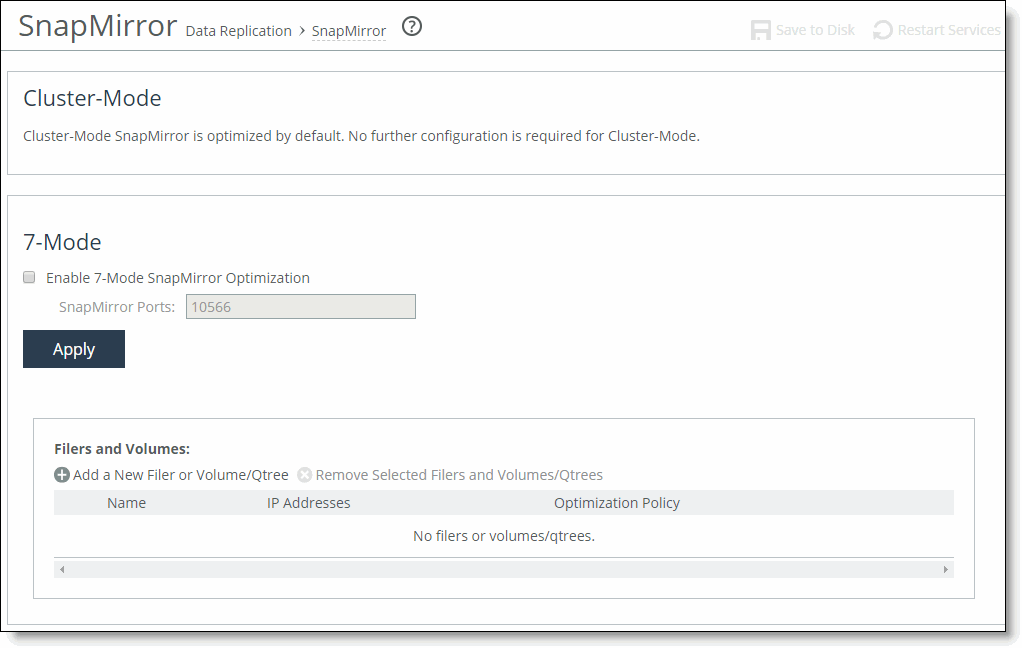Viewport: 1022px width, 648px height.
Task: Click the horizontal scrollbar track in the filers table
Action: 504,569
